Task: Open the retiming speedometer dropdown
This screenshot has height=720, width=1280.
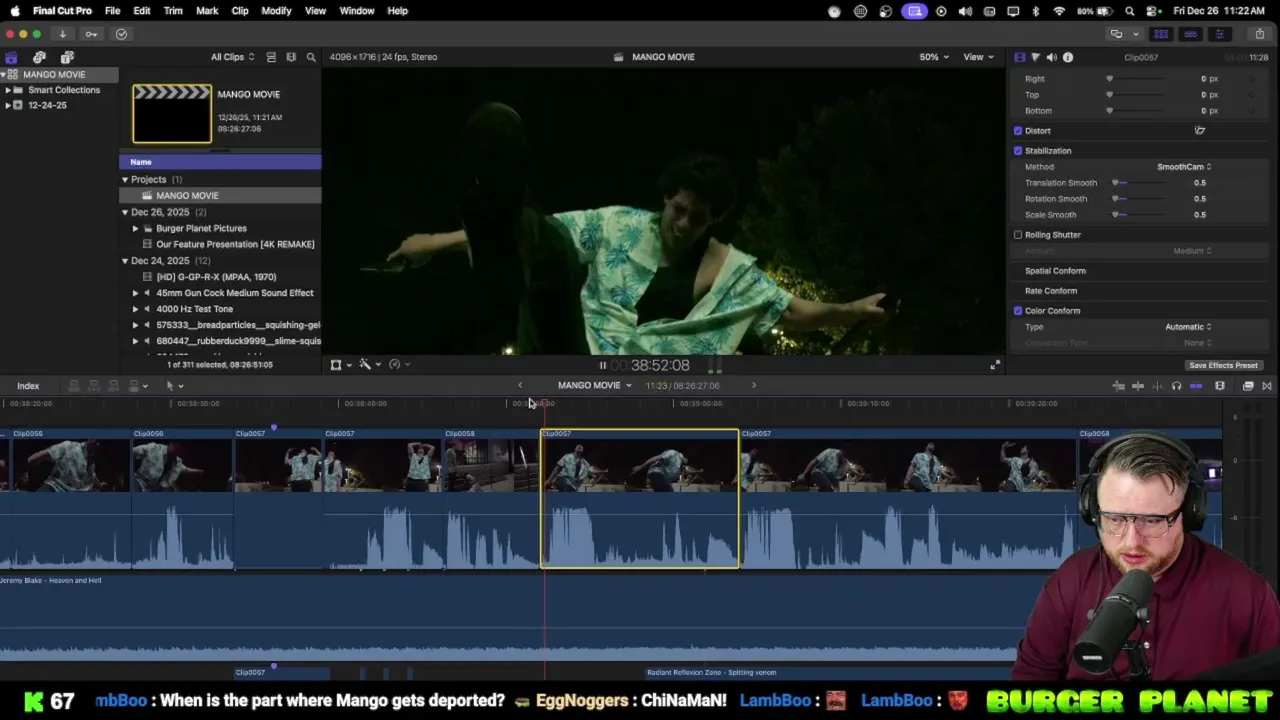Action: click(x=399, y=365)
